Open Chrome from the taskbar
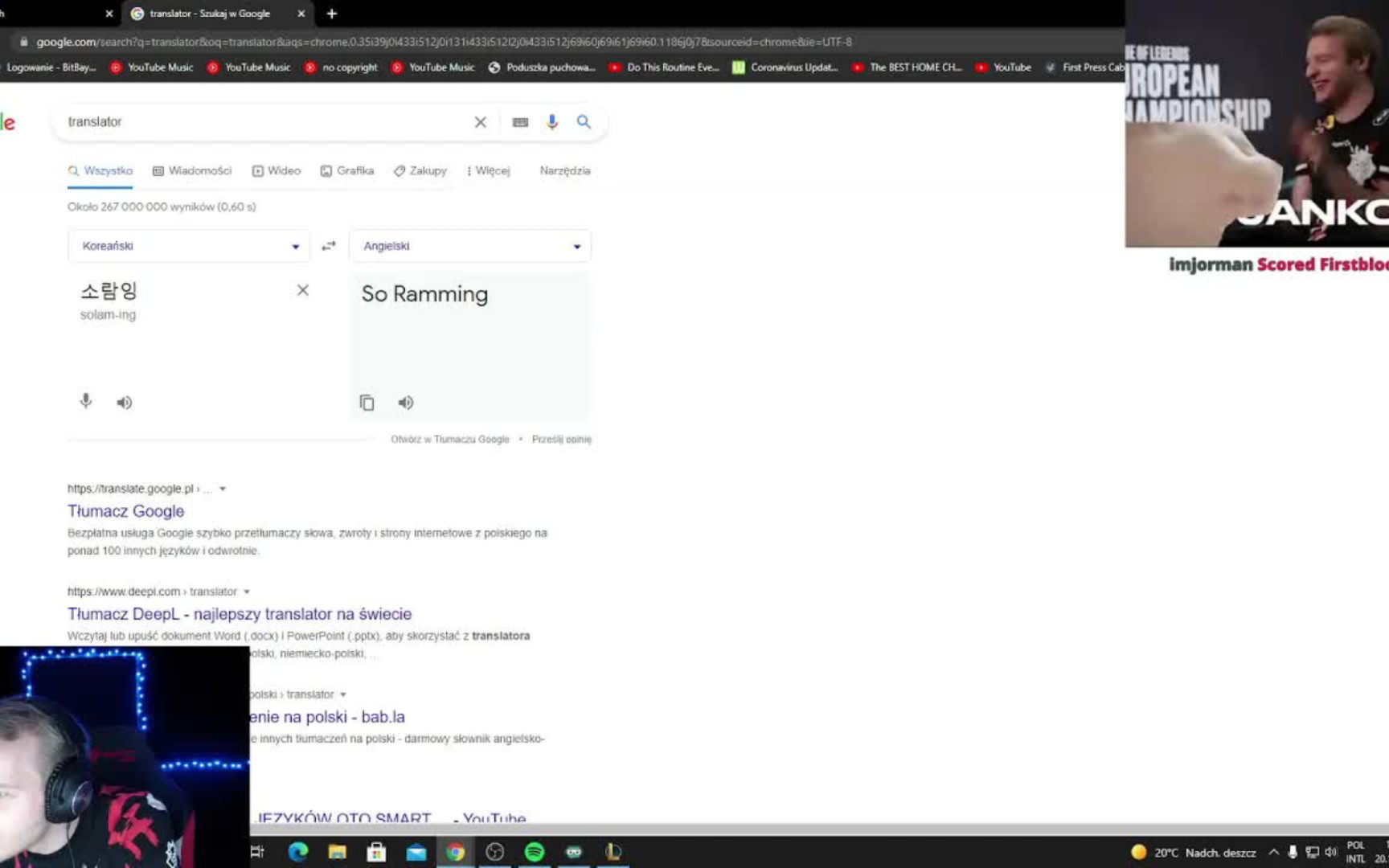The image size is (1389, 868). [x=455, y=852]
